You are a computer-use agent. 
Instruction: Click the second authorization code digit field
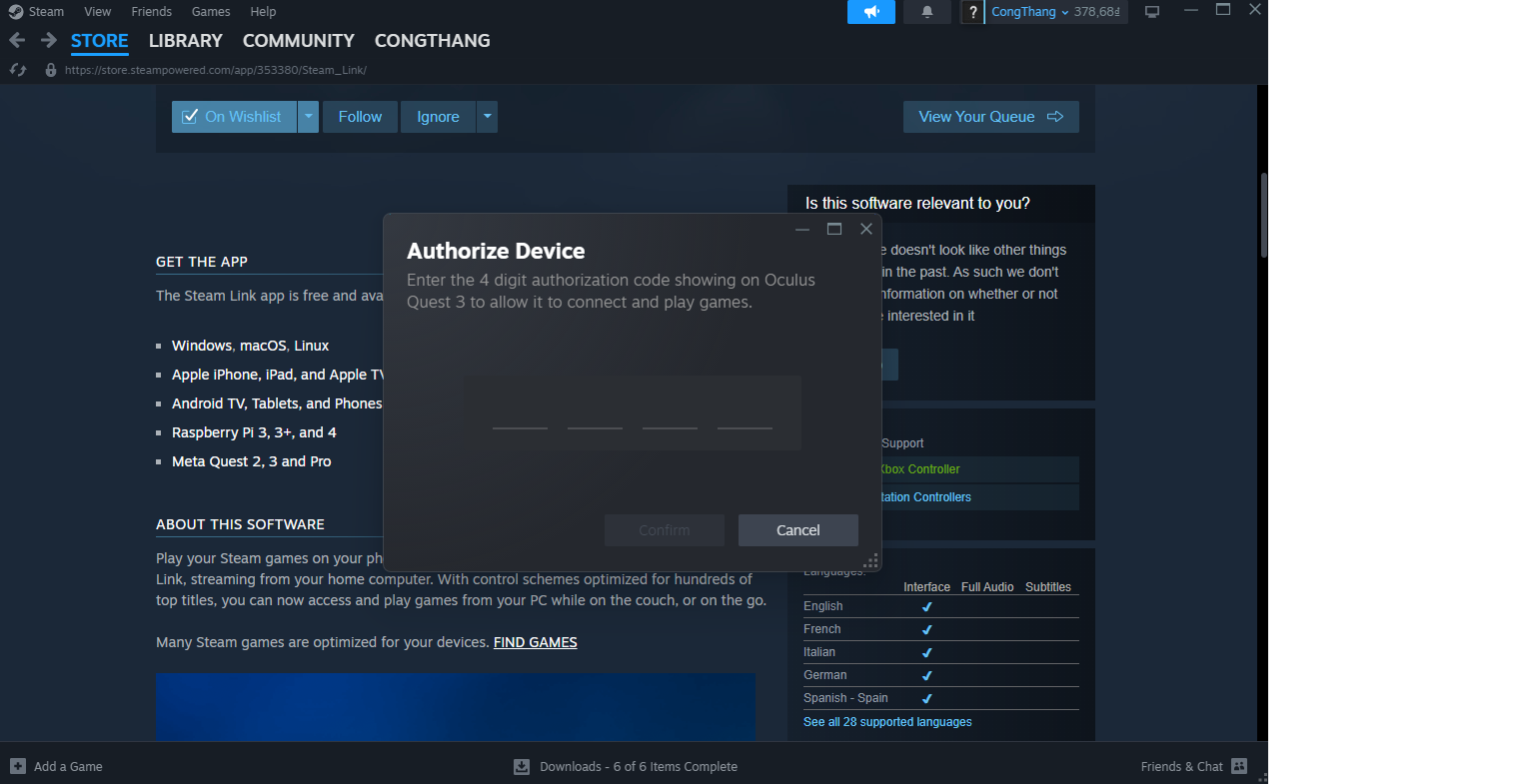[595, 413]
